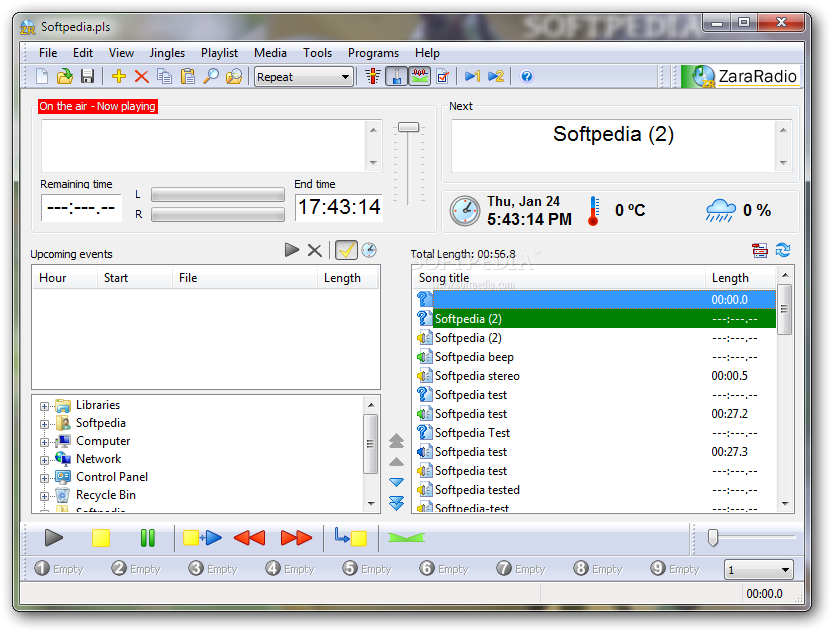Toggle the green crossfade overlap button

[406, 538]
